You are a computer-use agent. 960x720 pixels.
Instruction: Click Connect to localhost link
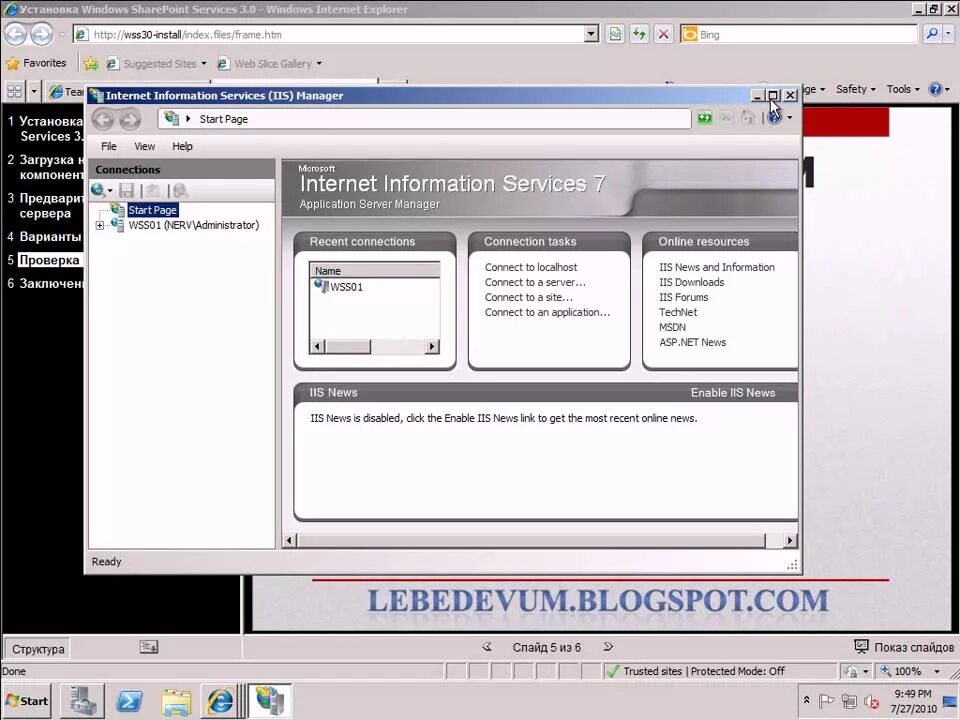(x=531, y=268)
